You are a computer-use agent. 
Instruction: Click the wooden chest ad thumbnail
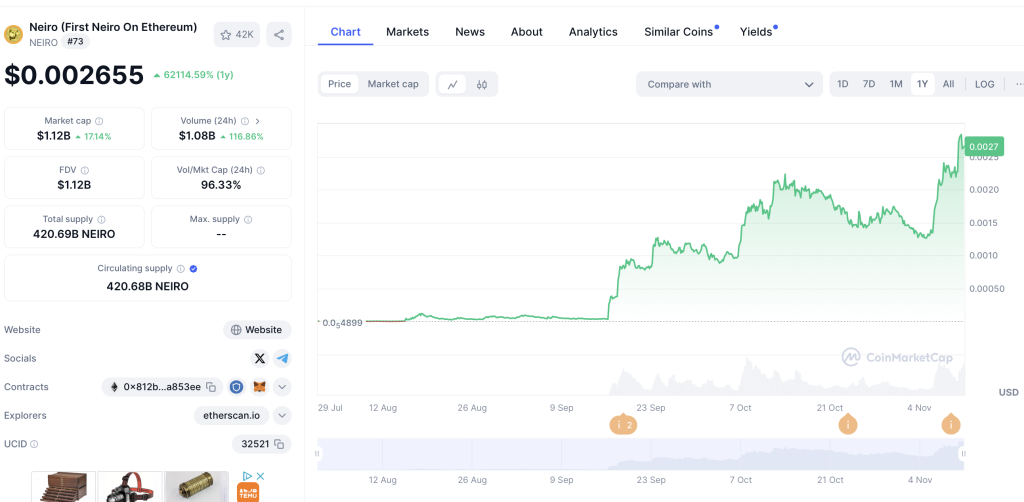click(63, 487)
